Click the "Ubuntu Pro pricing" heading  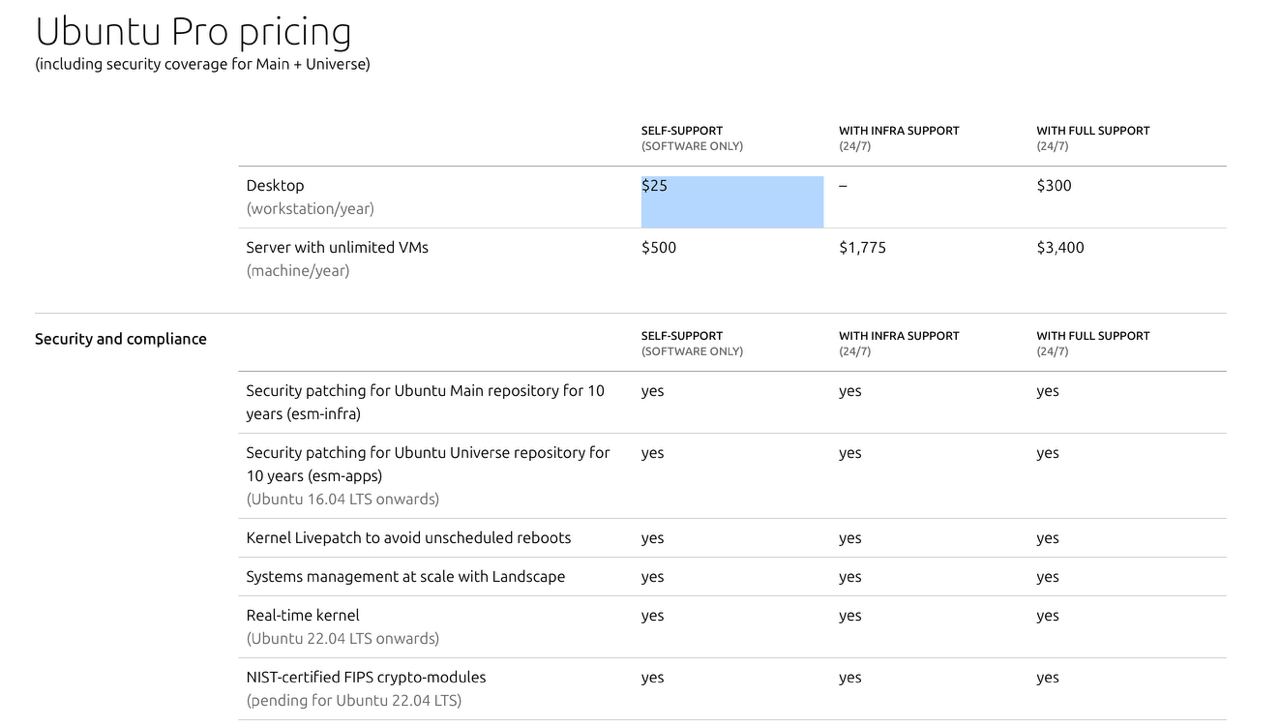[193, 31]
